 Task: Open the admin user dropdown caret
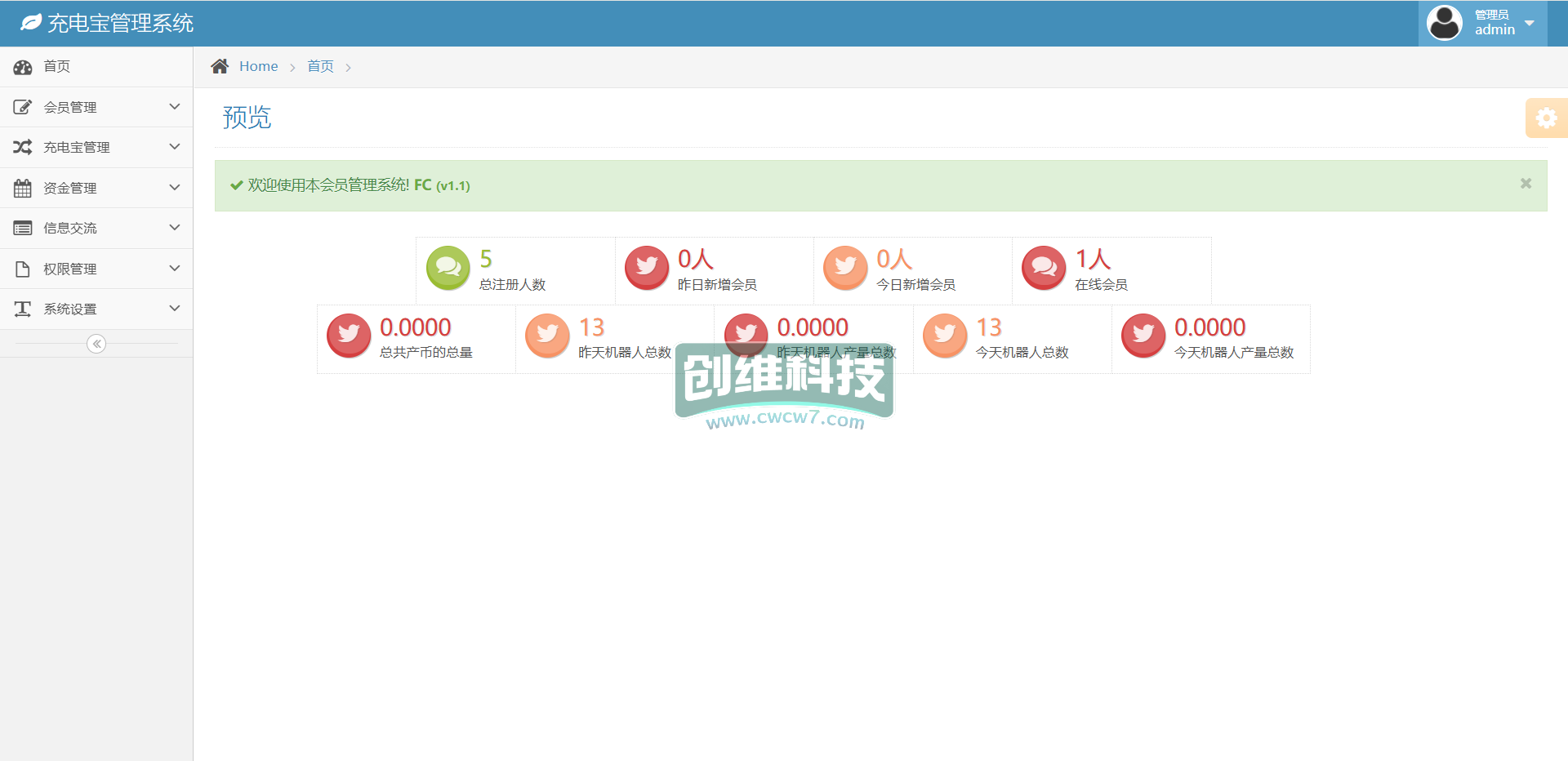point(1530,23)
